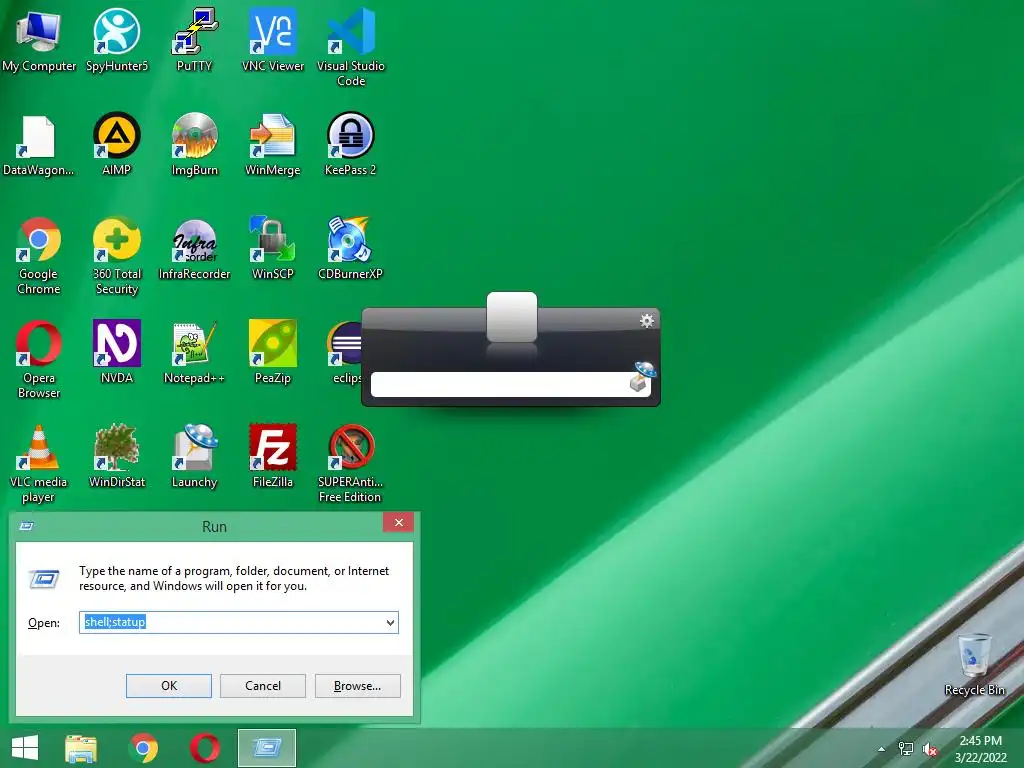This screenshot has height=768, width=1024.
Task: Select the AIMP desktop icon
Action: [117, 145]
